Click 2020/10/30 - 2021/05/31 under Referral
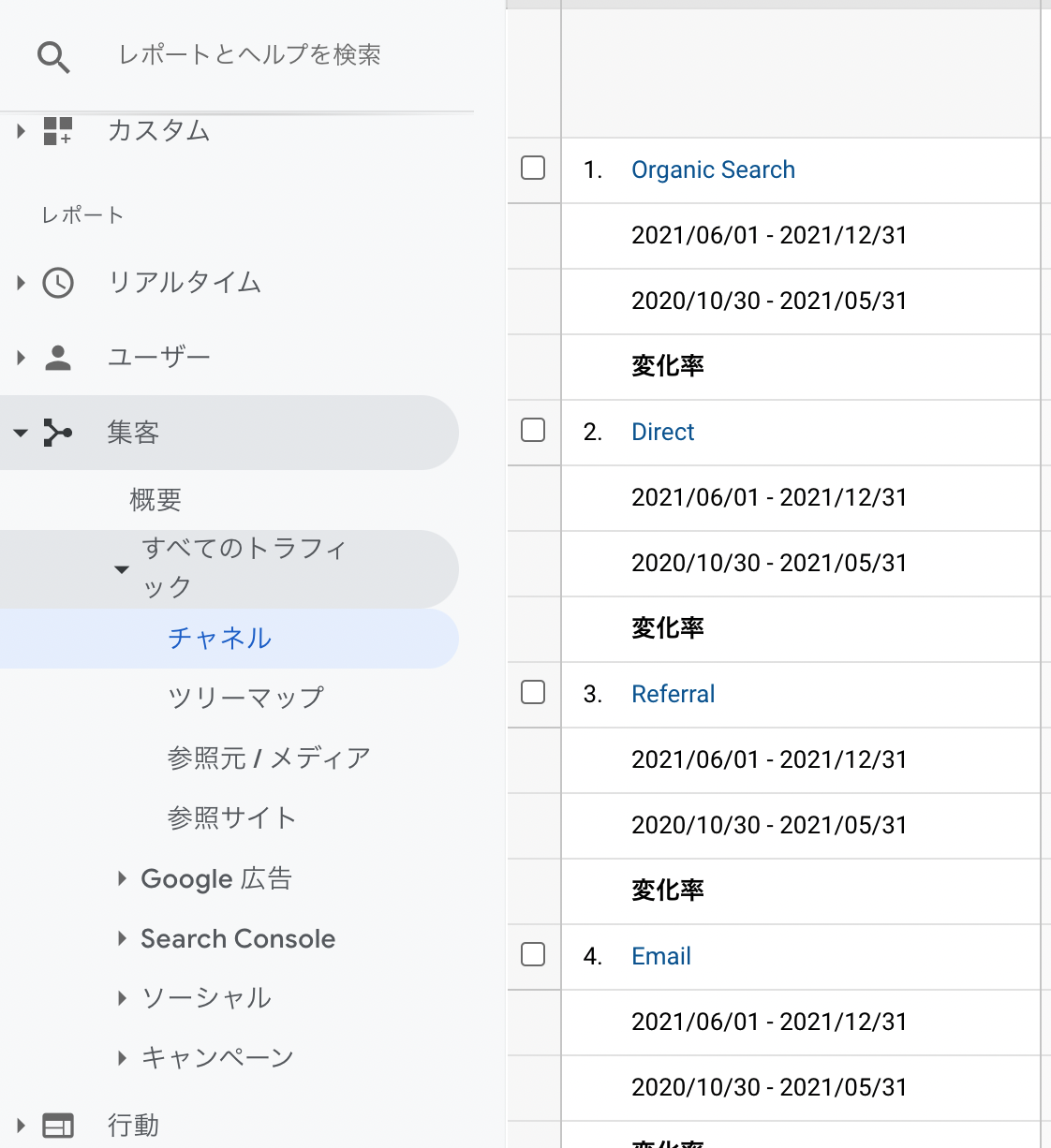1051x1148 pixels. point(769,825)
